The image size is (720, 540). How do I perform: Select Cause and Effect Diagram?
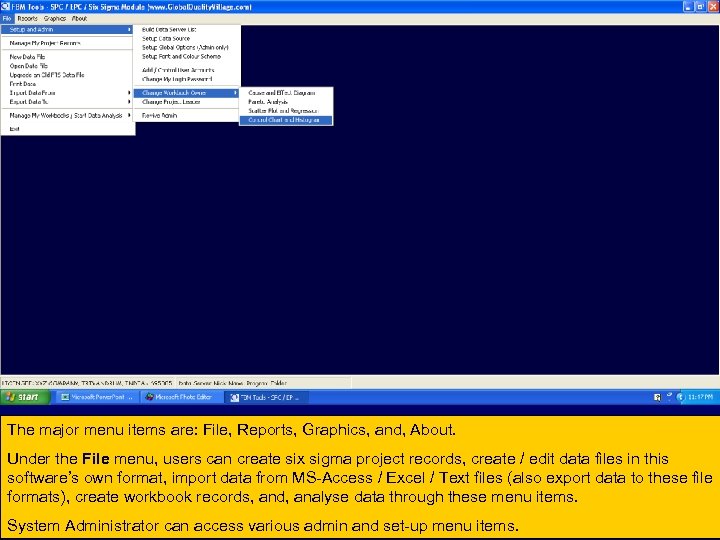(286, 93)
